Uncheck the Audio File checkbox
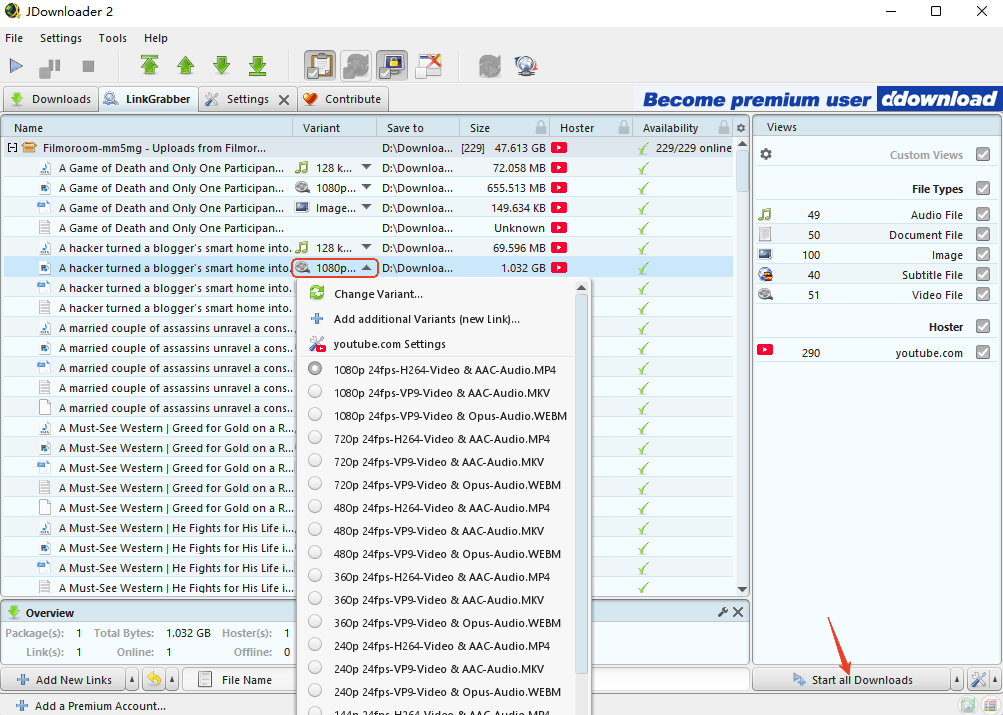This screenshot has width=1003, height=715. (x=983, y=214)
